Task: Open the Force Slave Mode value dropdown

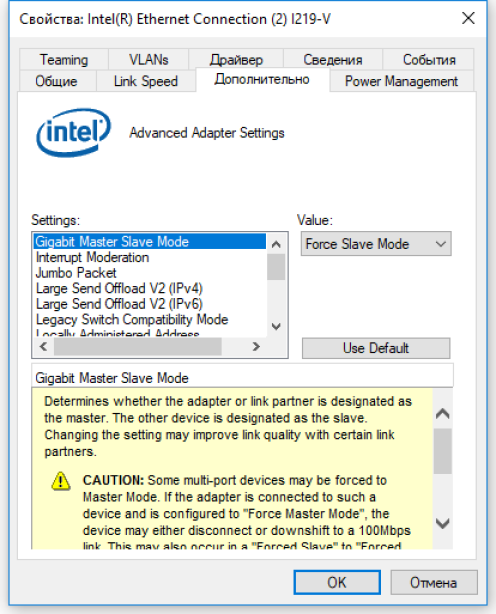Action: 376,244
